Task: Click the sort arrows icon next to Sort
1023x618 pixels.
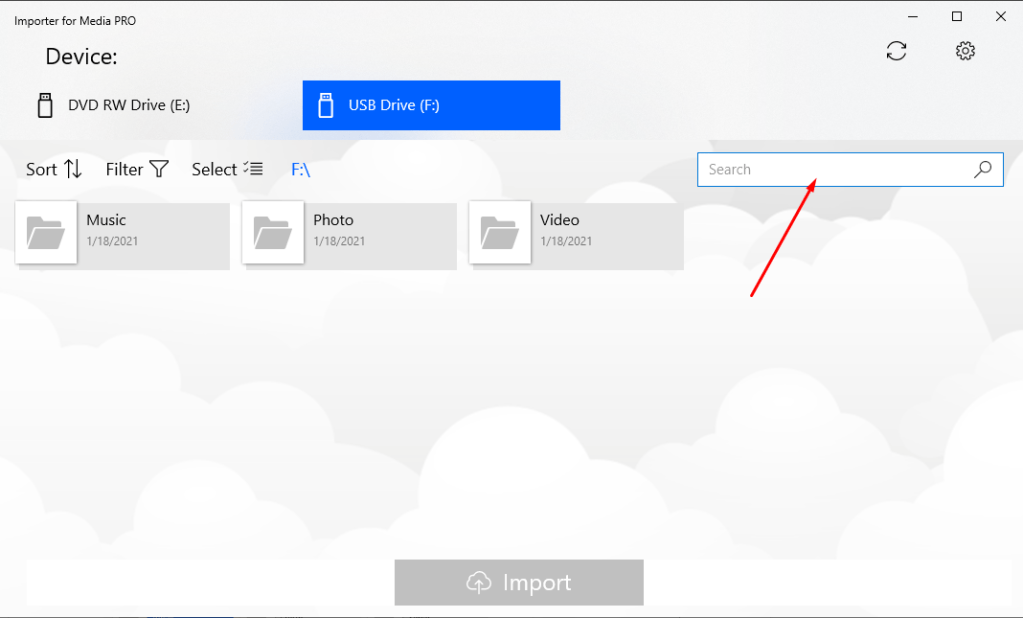Action: click(73, 169)
